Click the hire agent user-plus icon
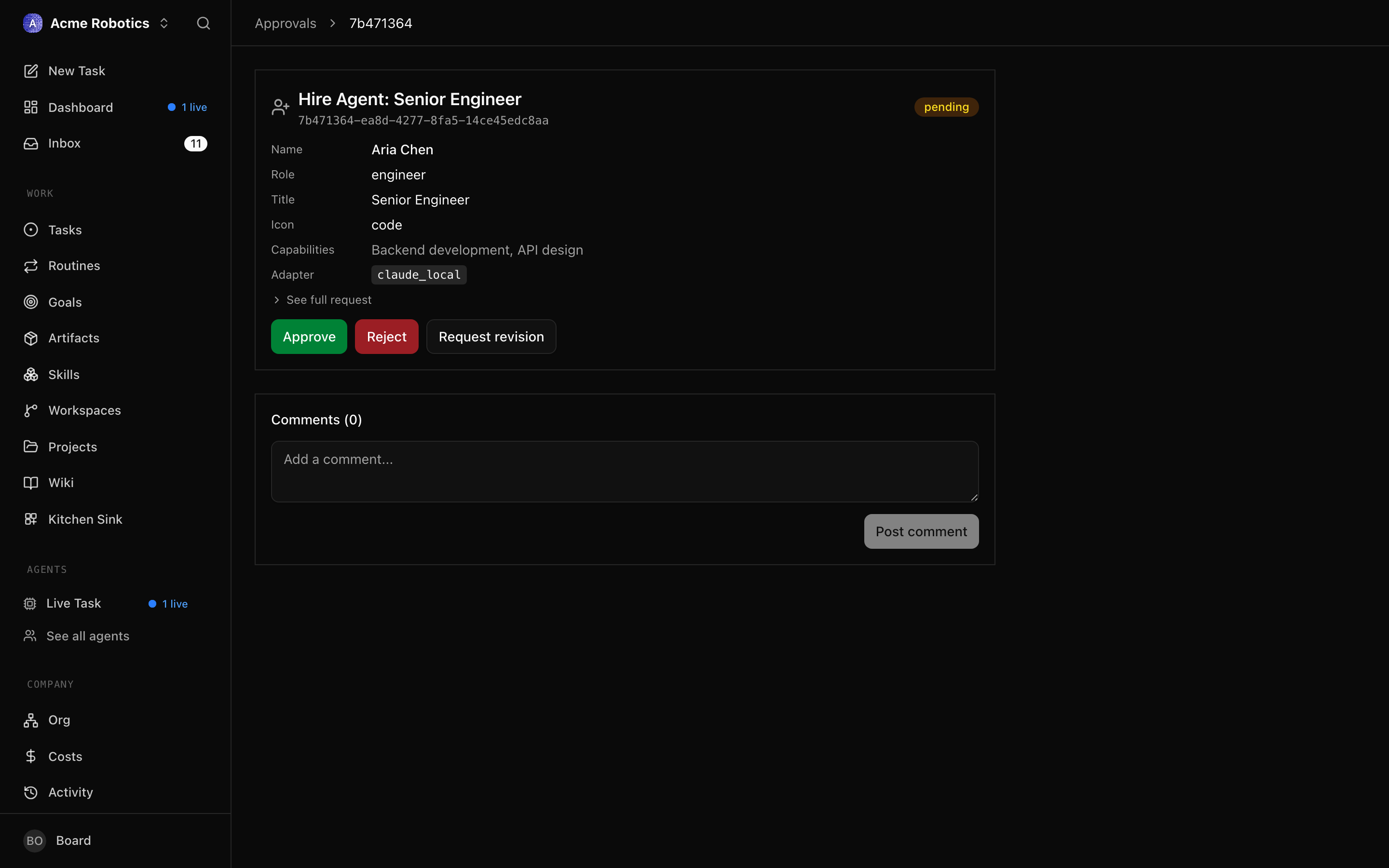This screenshot has width=1389, height=868. 280,108
